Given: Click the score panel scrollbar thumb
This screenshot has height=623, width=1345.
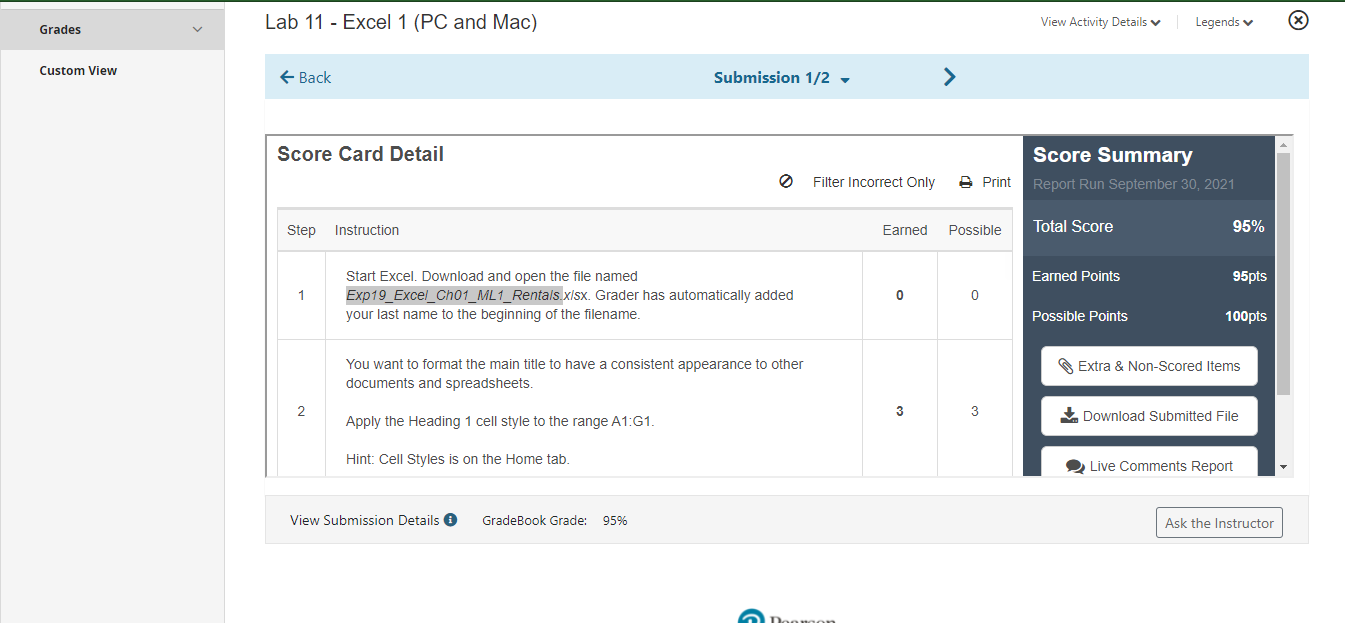Looking at the screenshot, I should click(x=1284, y=274).
